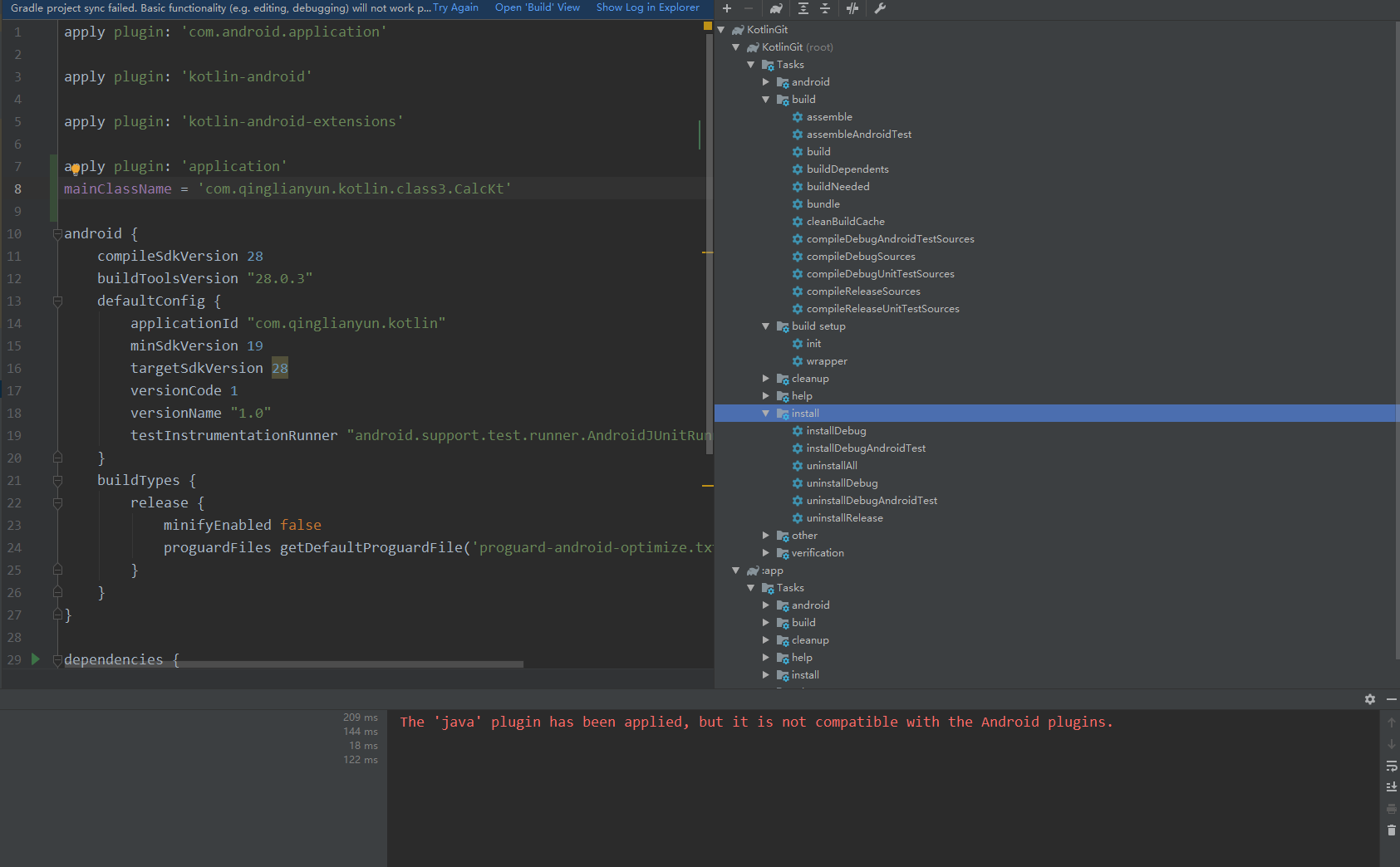
Task: Click the Execute Gradle Task elephant icon
Action: 775,8
